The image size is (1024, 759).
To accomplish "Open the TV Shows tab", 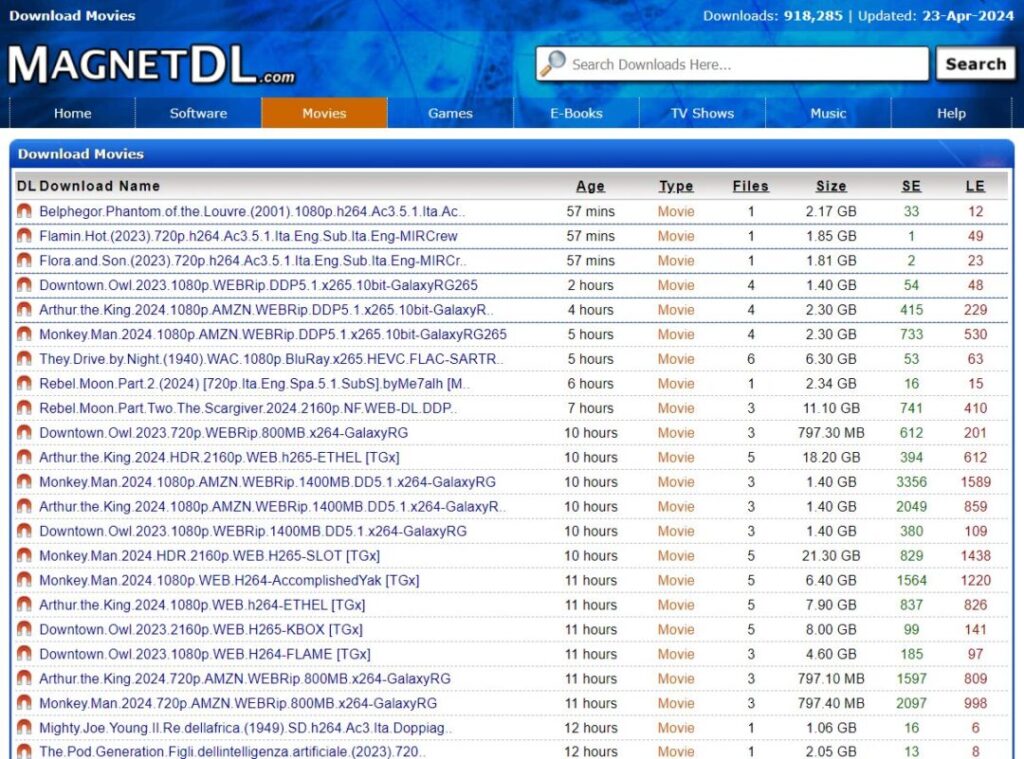I will coord(702,113).
